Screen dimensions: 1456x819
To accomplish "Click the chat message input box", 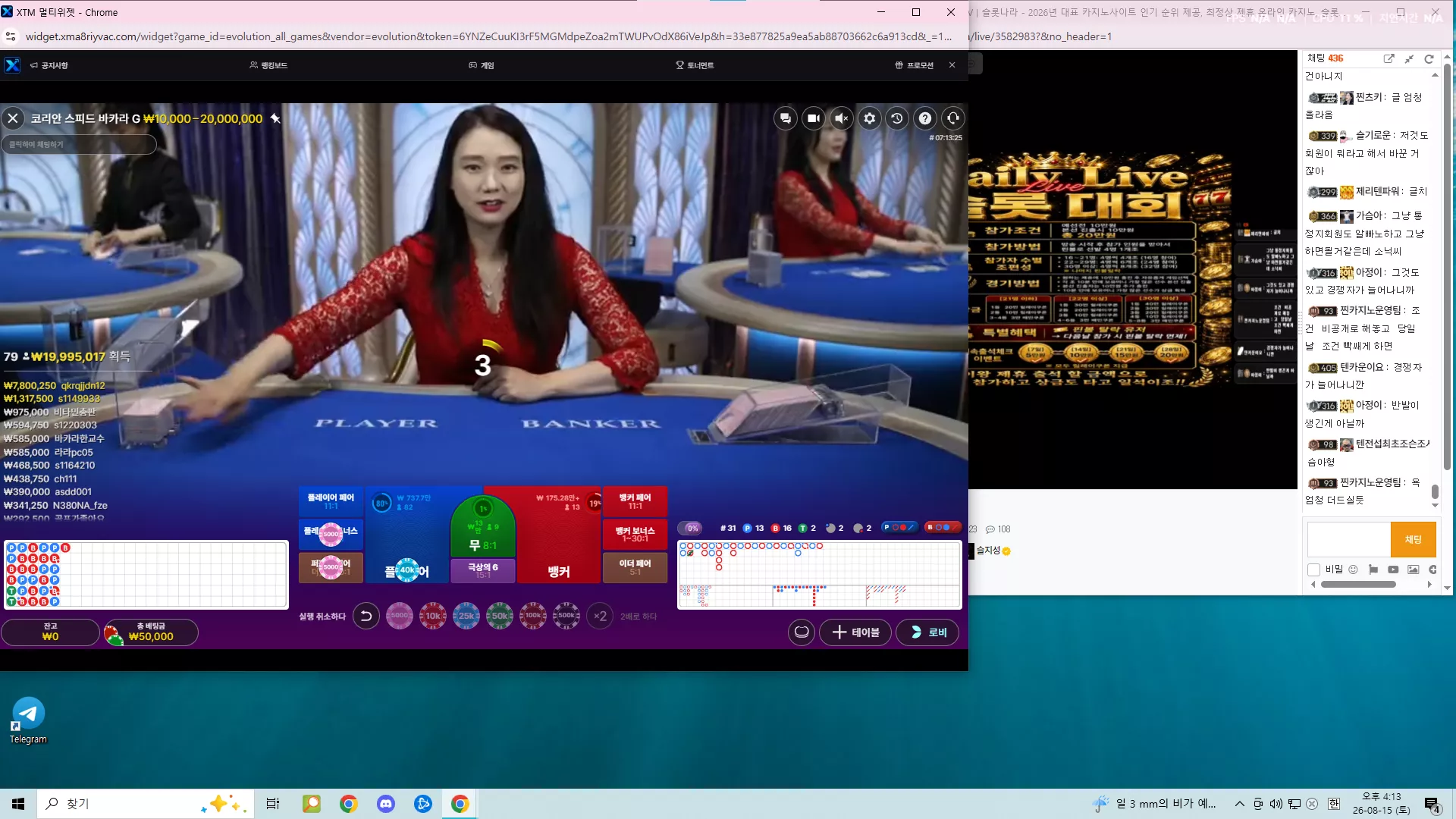I will [x=1348, y=539].
